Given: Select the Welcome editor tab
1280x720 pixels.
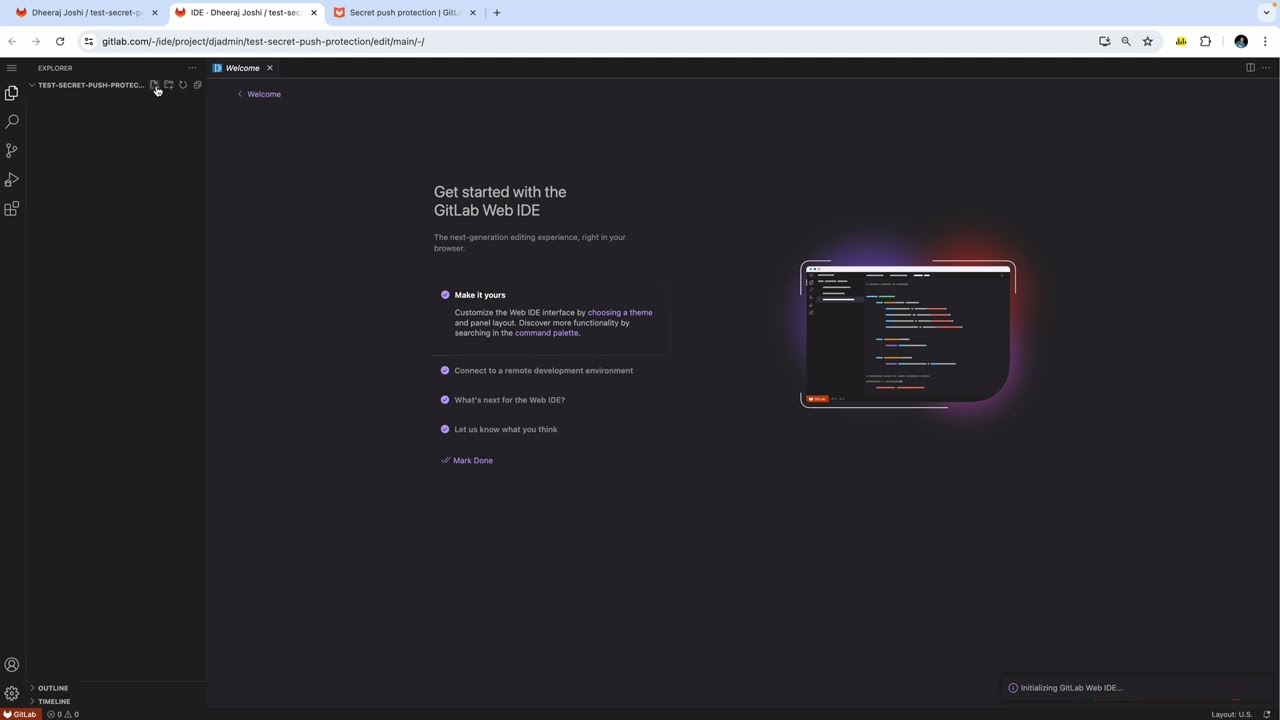Looking at the screenshot, I should pyautogui.click(x=243, y=68).
